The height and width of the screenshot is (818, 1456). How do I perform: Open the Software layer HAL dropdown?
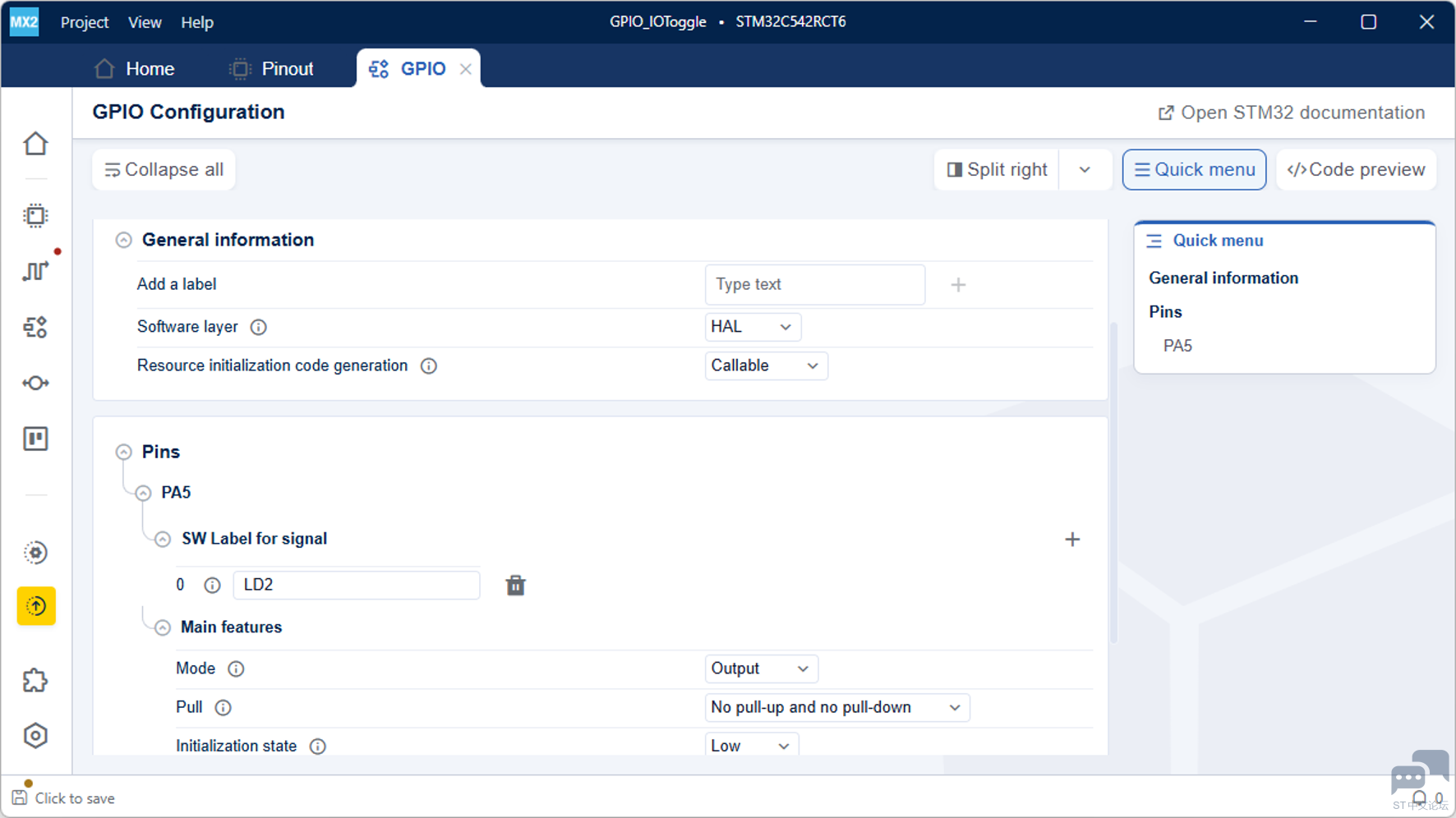[752, 327]
